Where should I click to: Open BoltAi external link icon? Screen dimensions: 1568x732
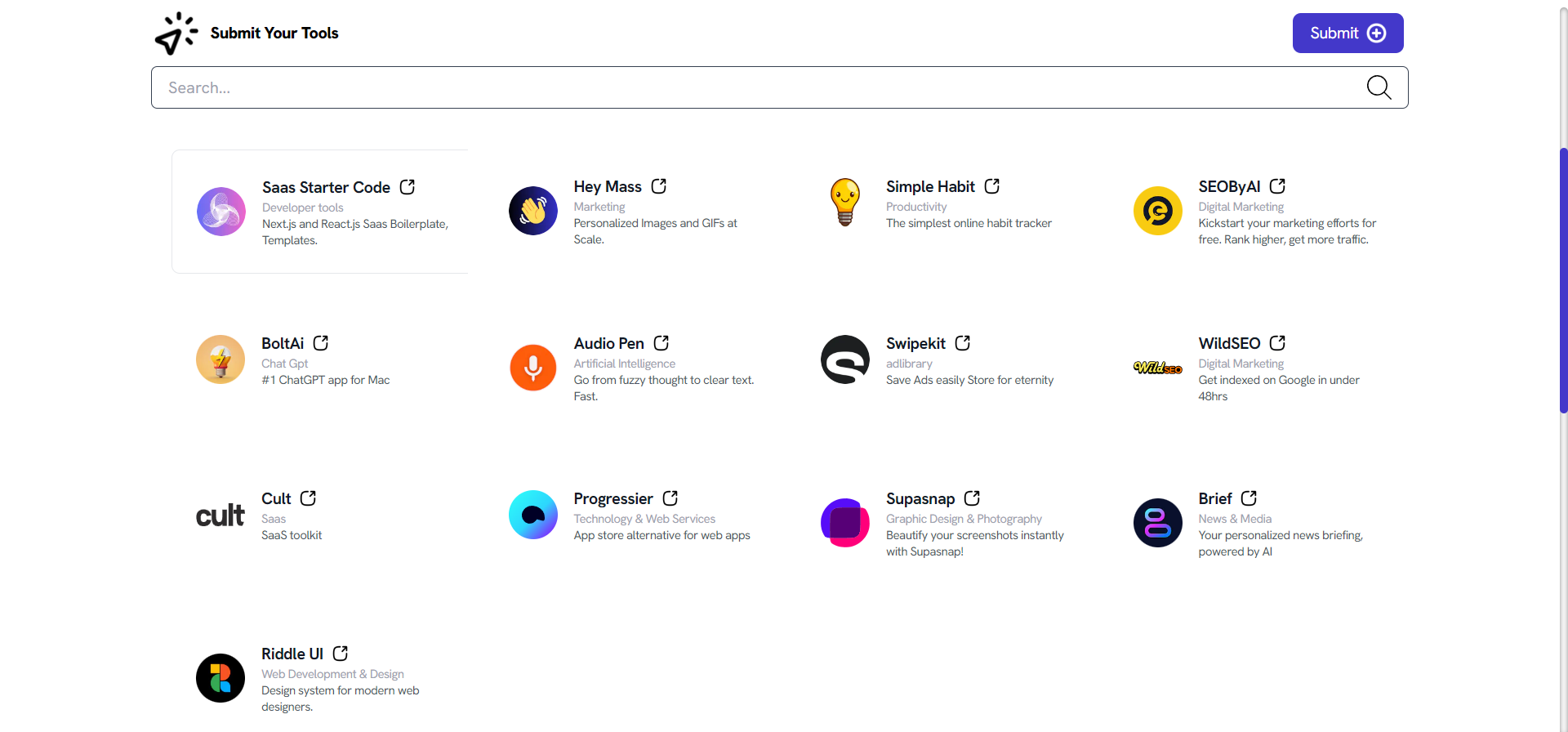[x=321, y=343]
